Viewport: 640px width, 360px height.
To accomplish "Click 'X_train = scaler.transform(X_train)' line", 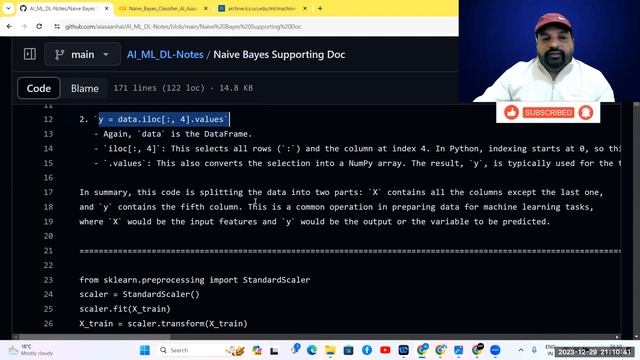I will click(163, 324).
